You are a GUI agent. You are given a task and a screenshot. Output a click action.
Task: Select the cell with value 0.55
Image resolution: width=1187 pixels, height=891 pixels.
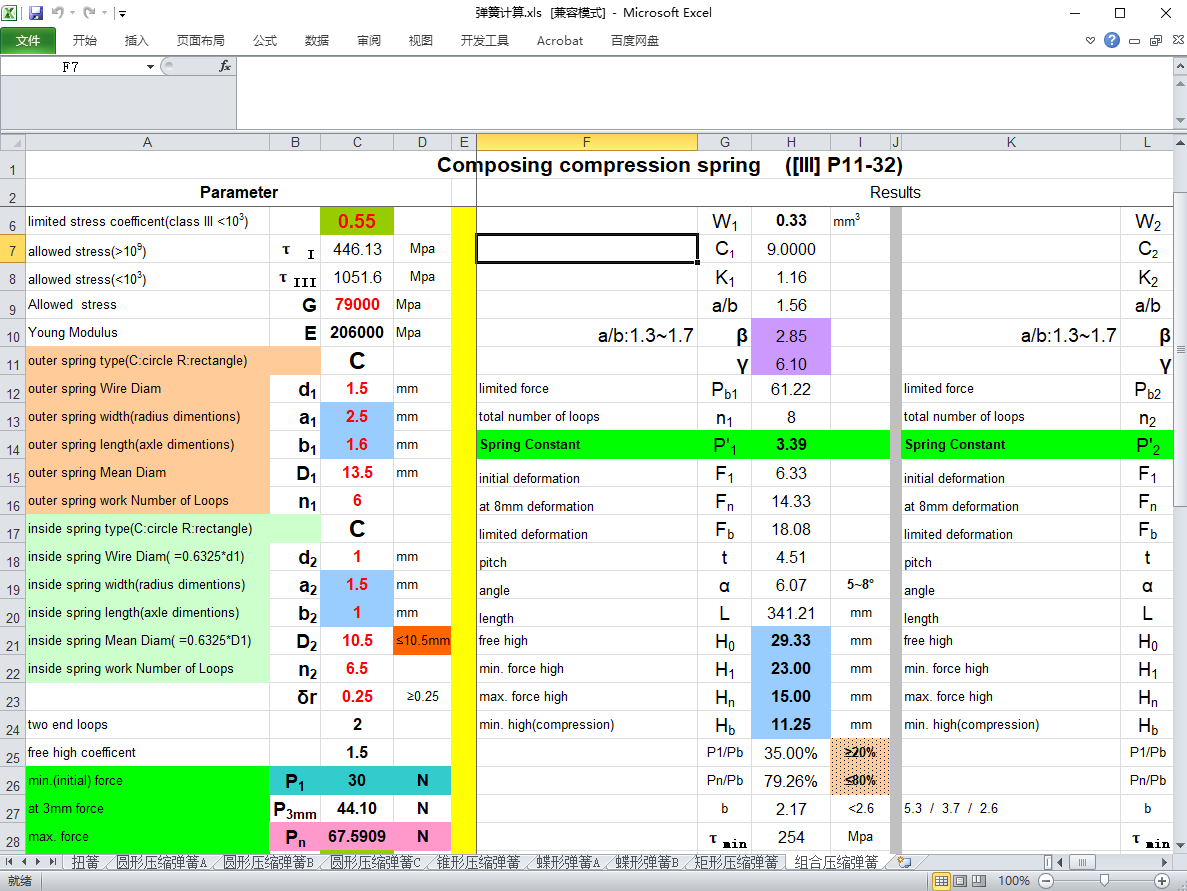(x=357, y=221)
